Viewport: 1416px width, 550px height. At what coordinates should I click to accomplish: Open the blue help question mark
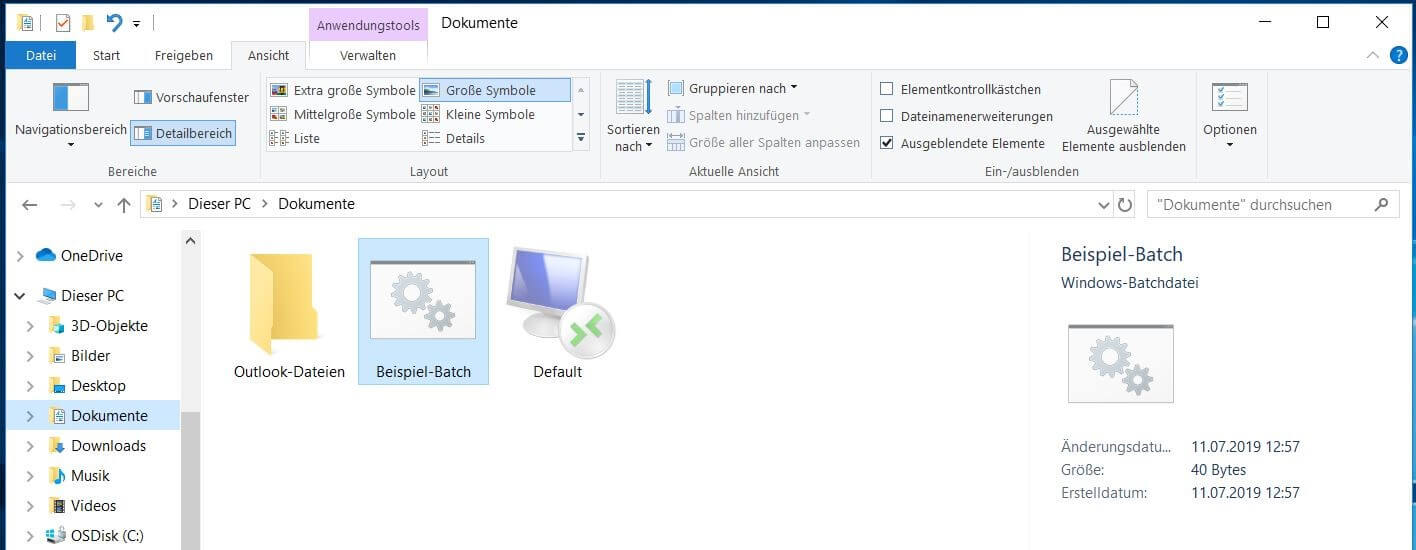[x=1399, y=55]
